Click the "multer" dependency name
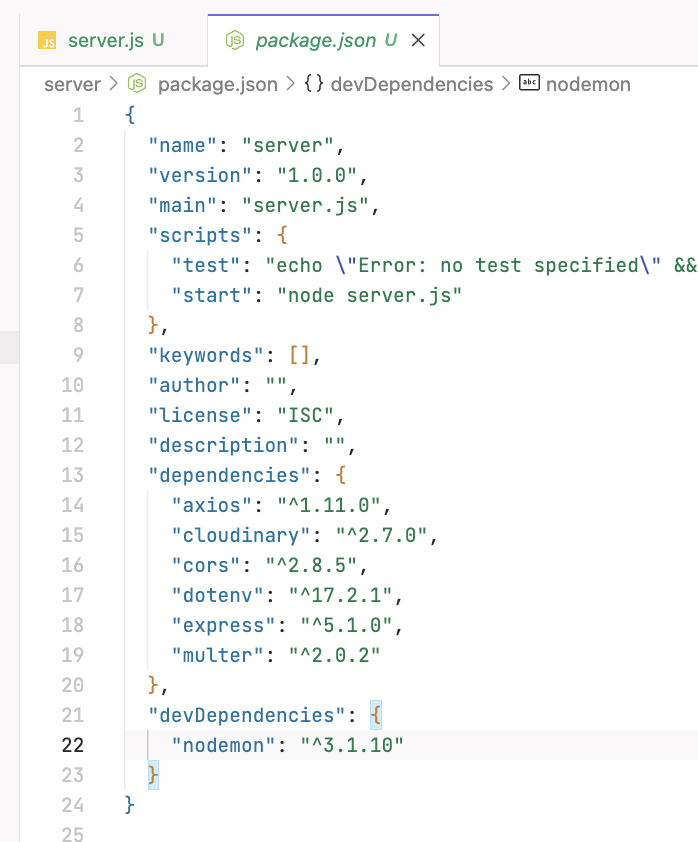Image resolution: width=698 pixels, height=842 pixels. click(x=217, y=655)
